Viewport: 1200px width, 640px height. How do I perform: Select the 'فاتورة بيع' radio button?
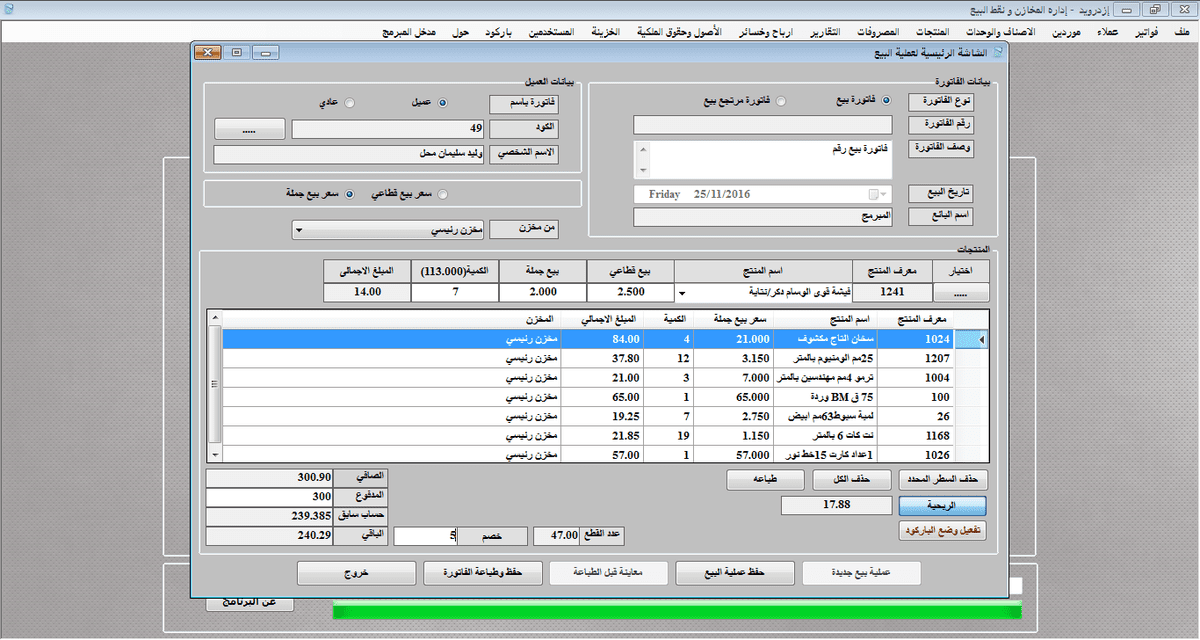tap(886, 101)
